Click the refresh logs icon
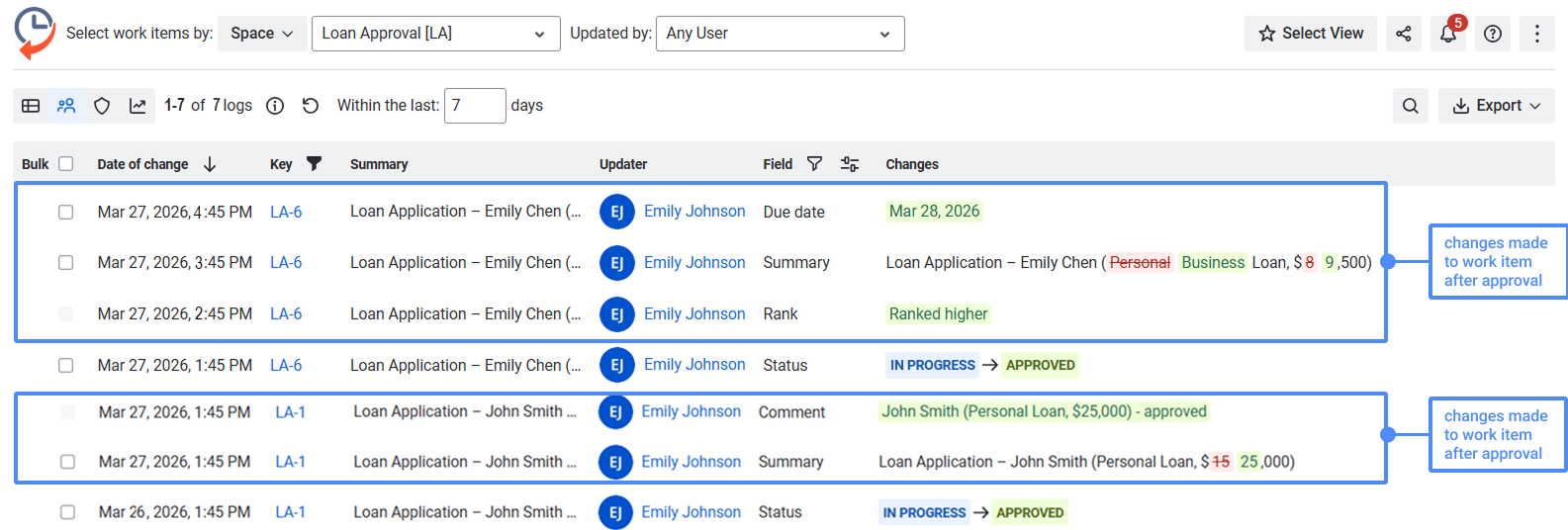Screen dimensions: 1568x530 click(311, 106)
